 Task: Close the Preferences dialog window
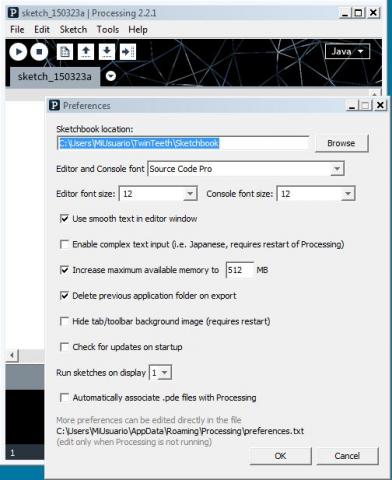coord(380,105)
